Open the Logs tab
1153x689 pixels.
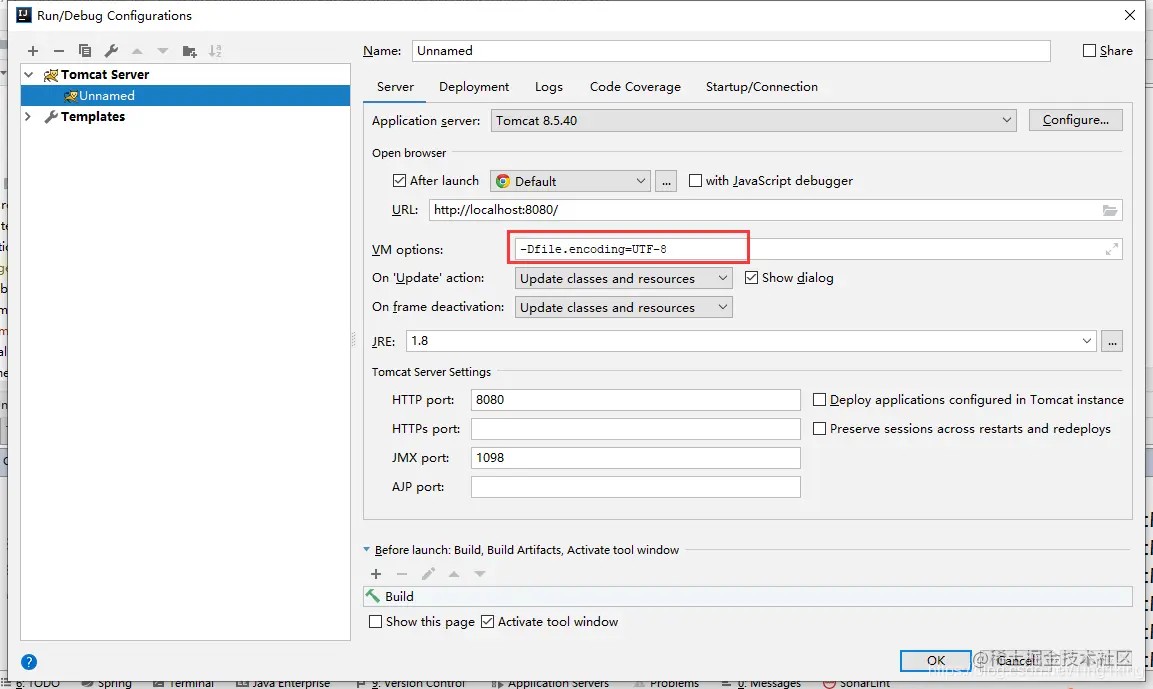pos(549,87)
